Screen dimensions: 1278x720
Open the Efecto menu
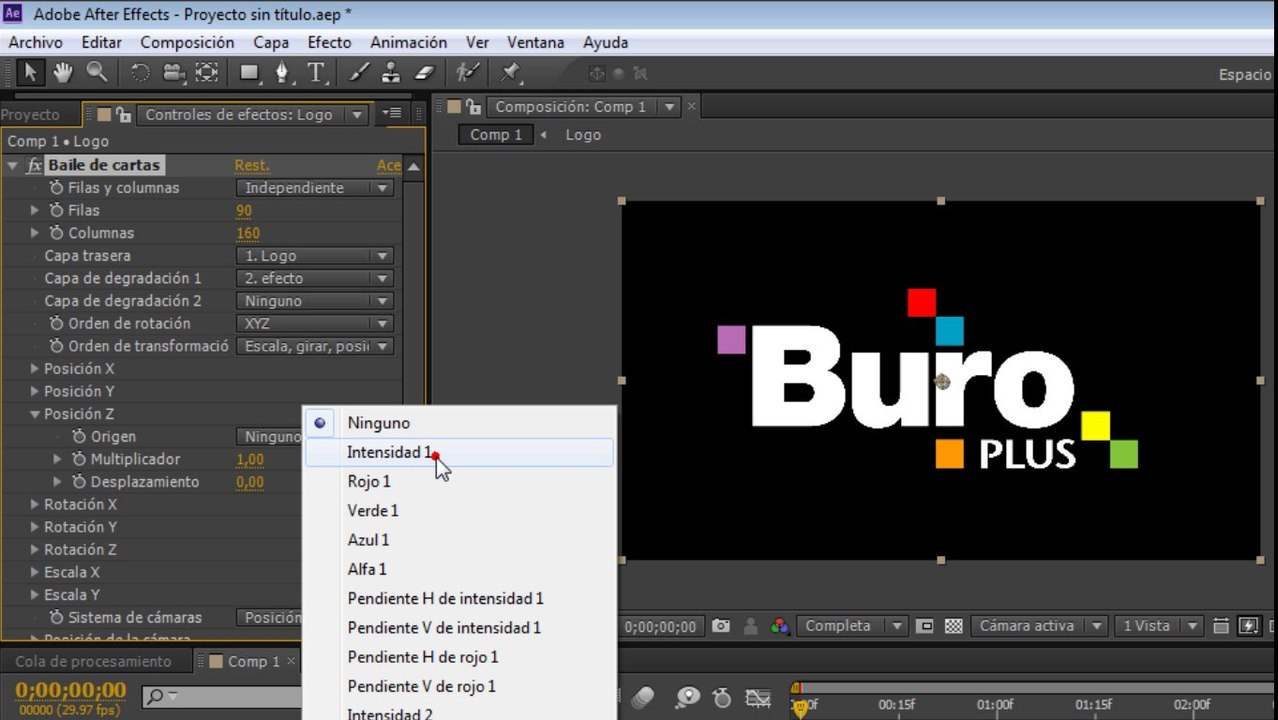tap(329, 42)
